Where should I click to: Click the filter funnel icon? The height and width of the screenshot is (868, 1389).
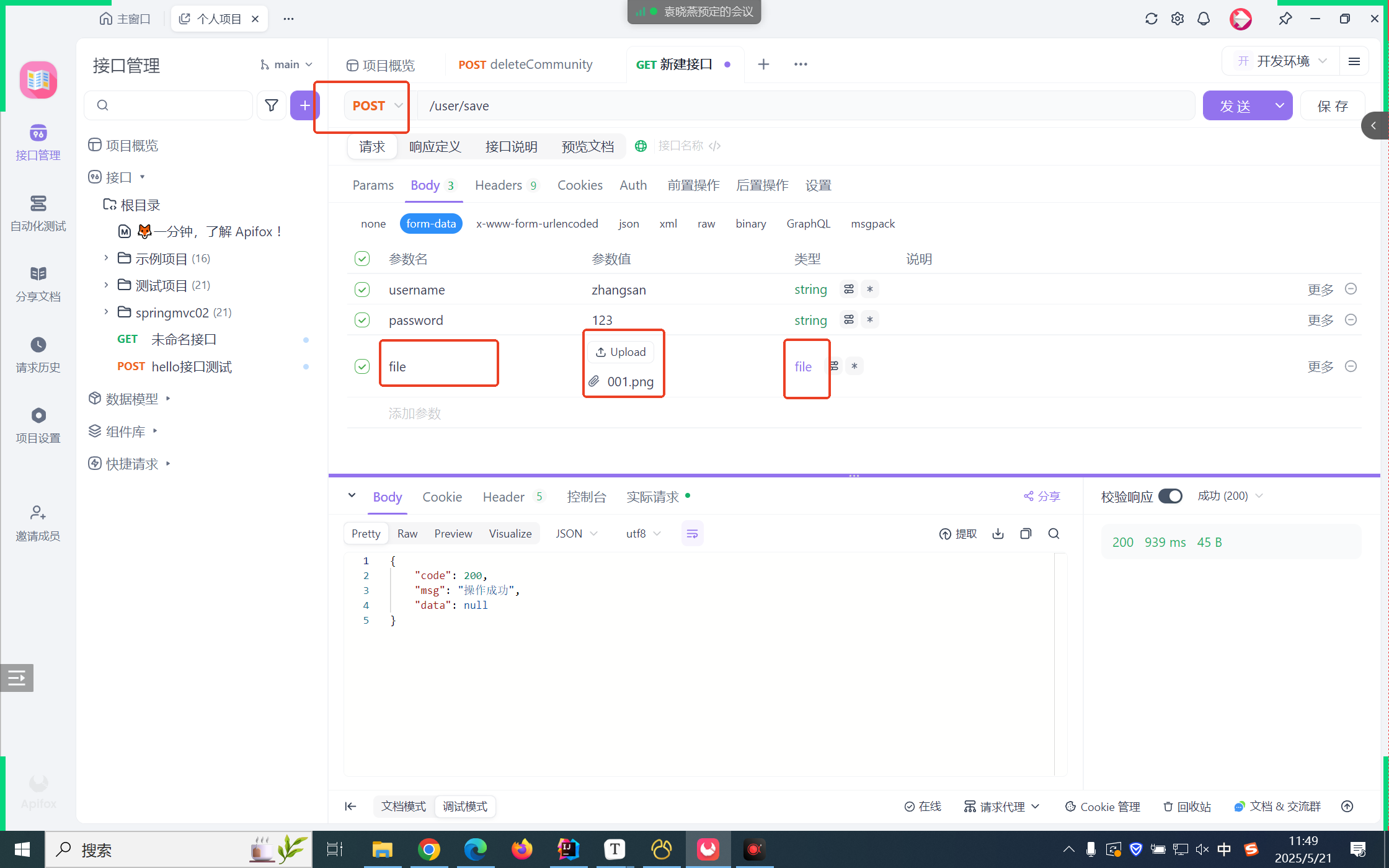tap(271, 105)
